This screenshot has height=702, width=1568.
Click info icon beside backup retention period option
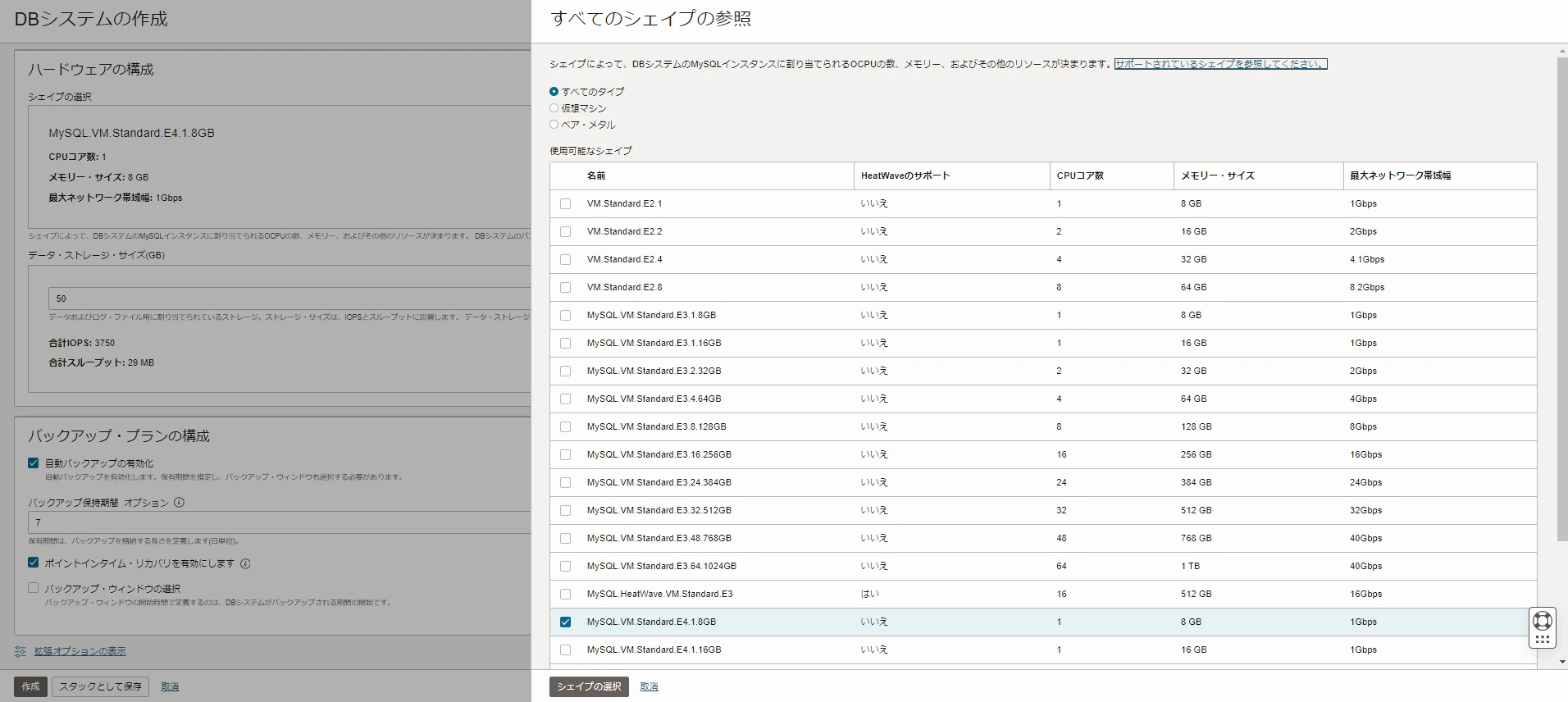pyautogui.click(x=179, y=503)
